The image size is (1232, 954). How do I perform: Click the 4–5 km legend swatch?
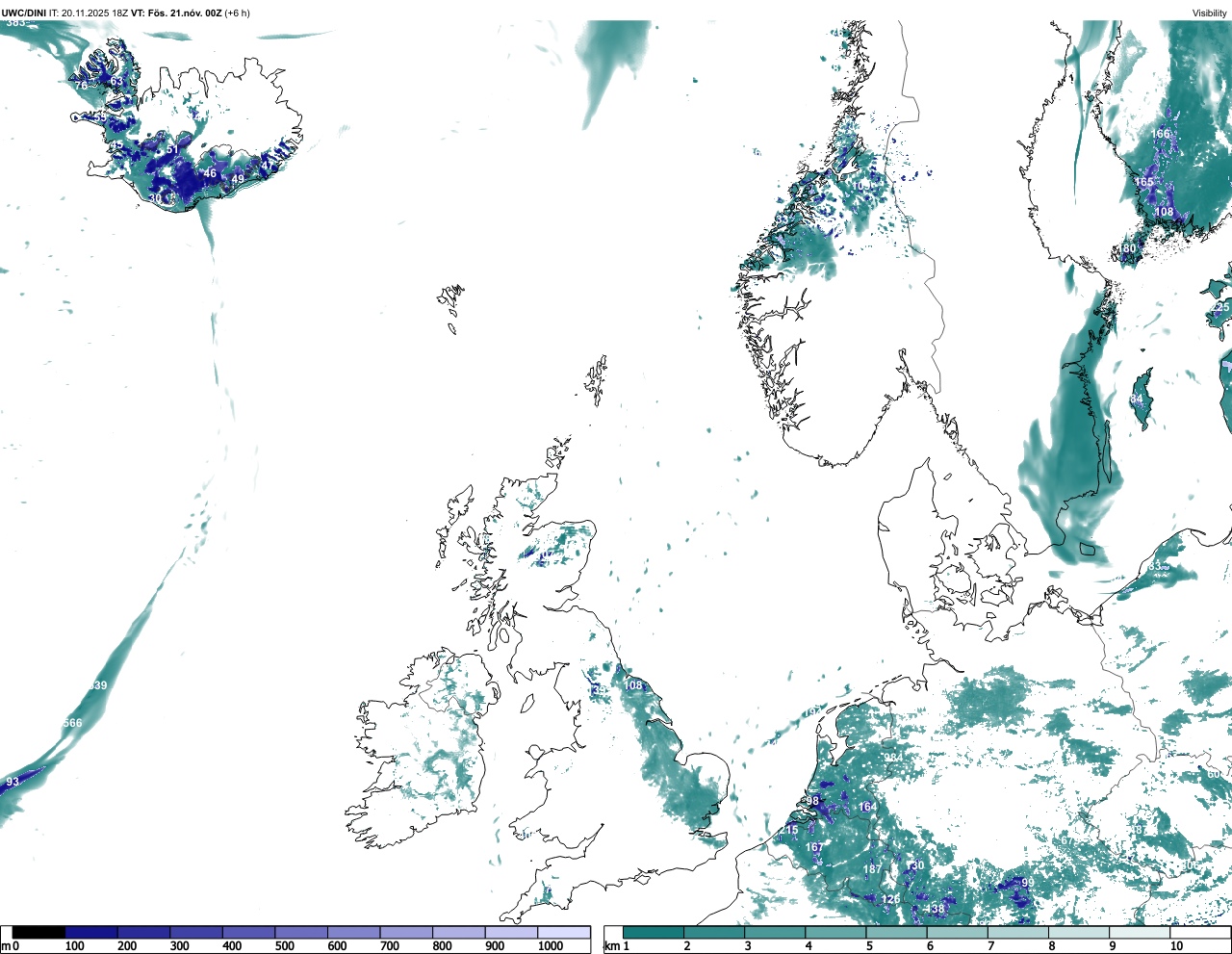tap(835, 933)
